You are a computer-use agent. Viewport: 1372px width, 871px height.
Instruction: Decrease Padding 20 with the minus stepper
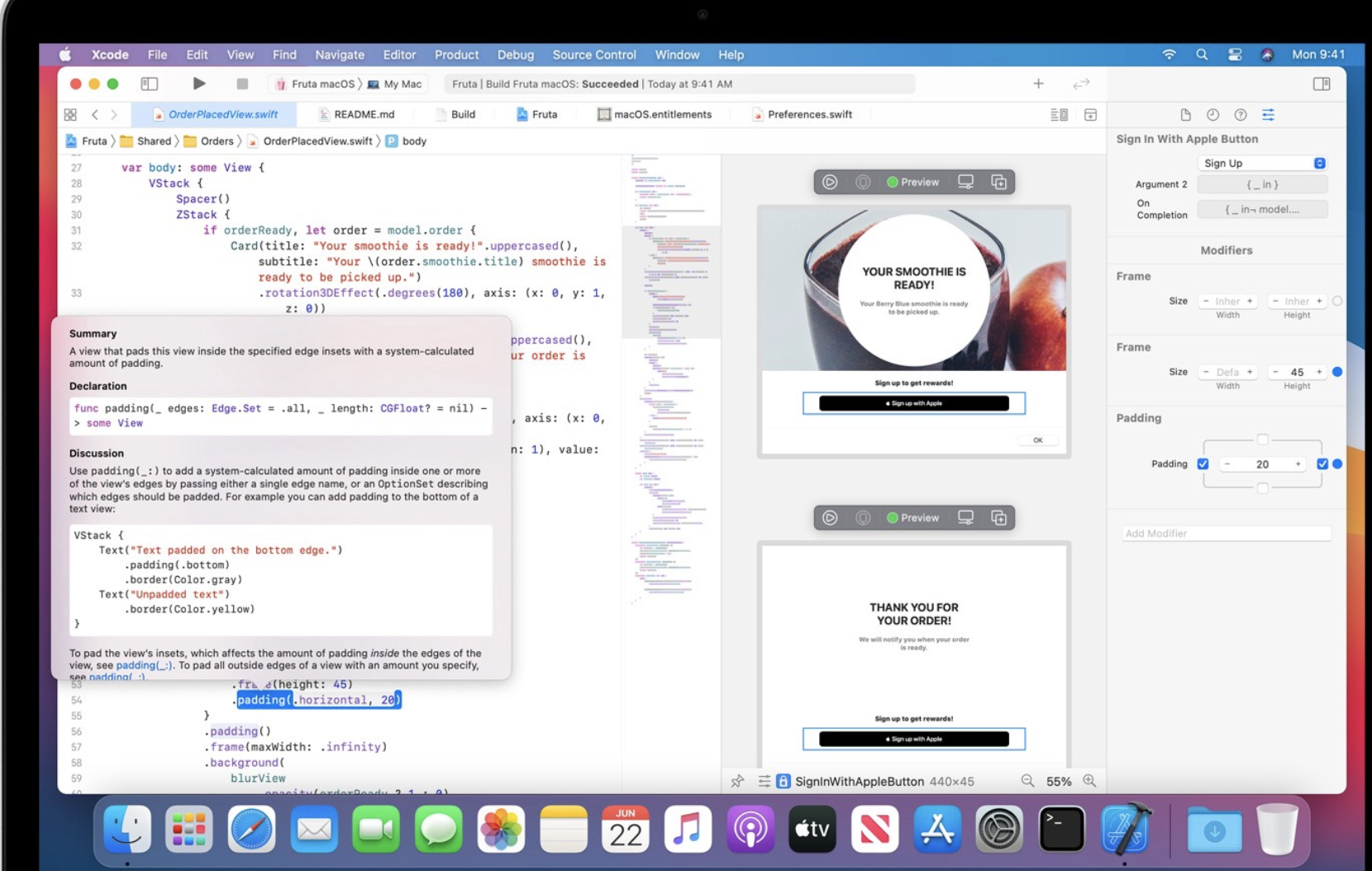click(x=1227, y=464)
